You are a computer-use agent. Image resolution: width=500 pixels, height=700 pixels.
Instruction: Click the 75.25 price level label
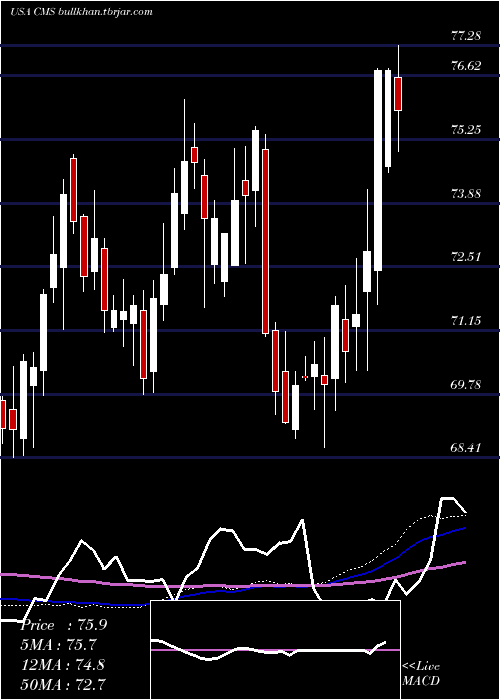[466, 130]
